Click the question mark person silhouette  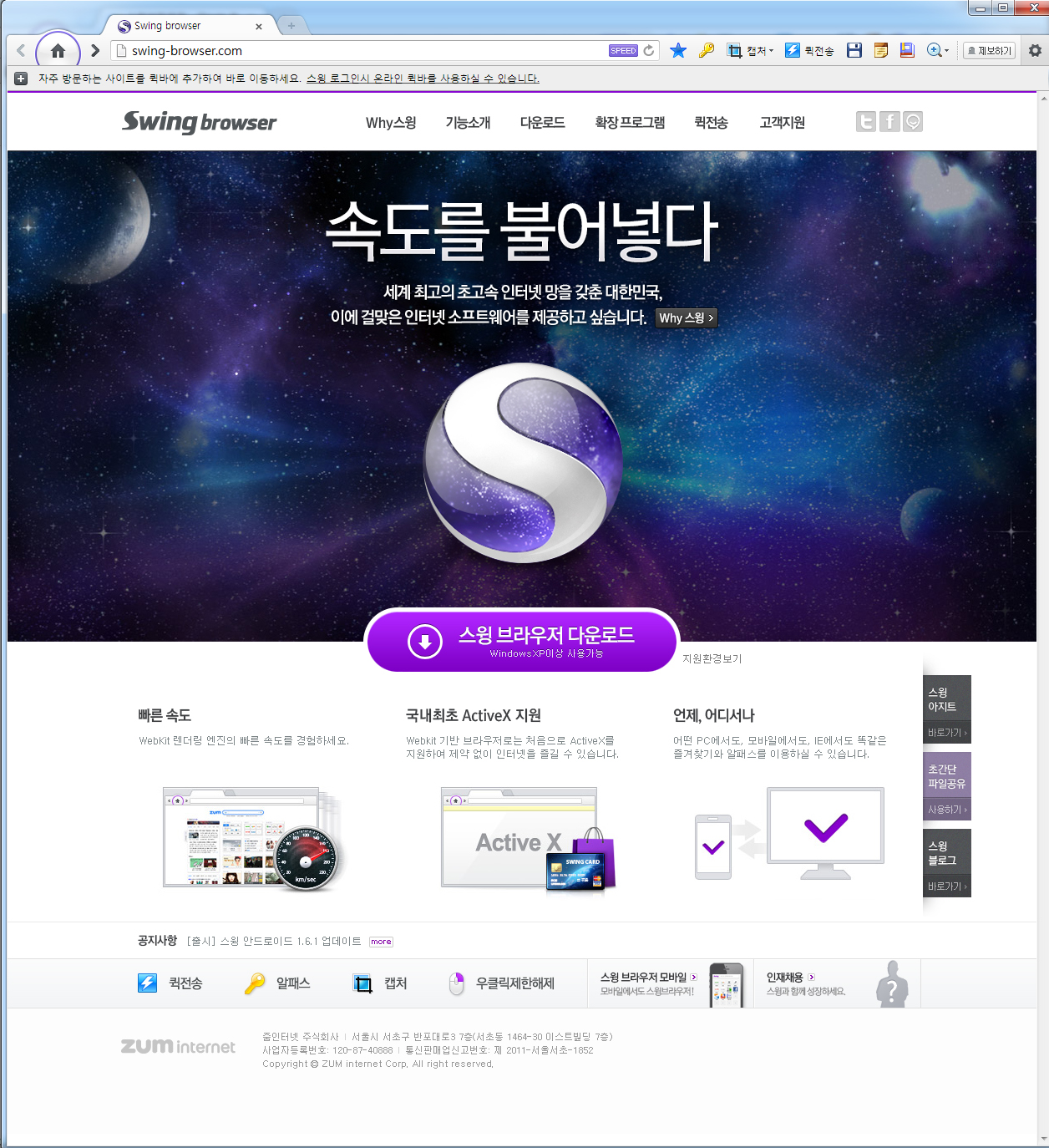(892, 984)
